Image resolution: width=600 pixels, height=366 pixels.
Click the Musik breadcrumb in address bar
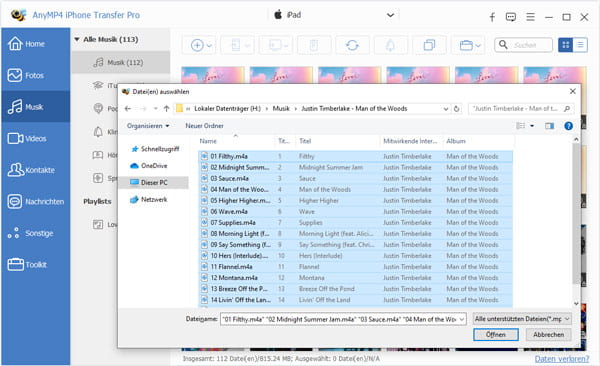(x=281, y=109)
